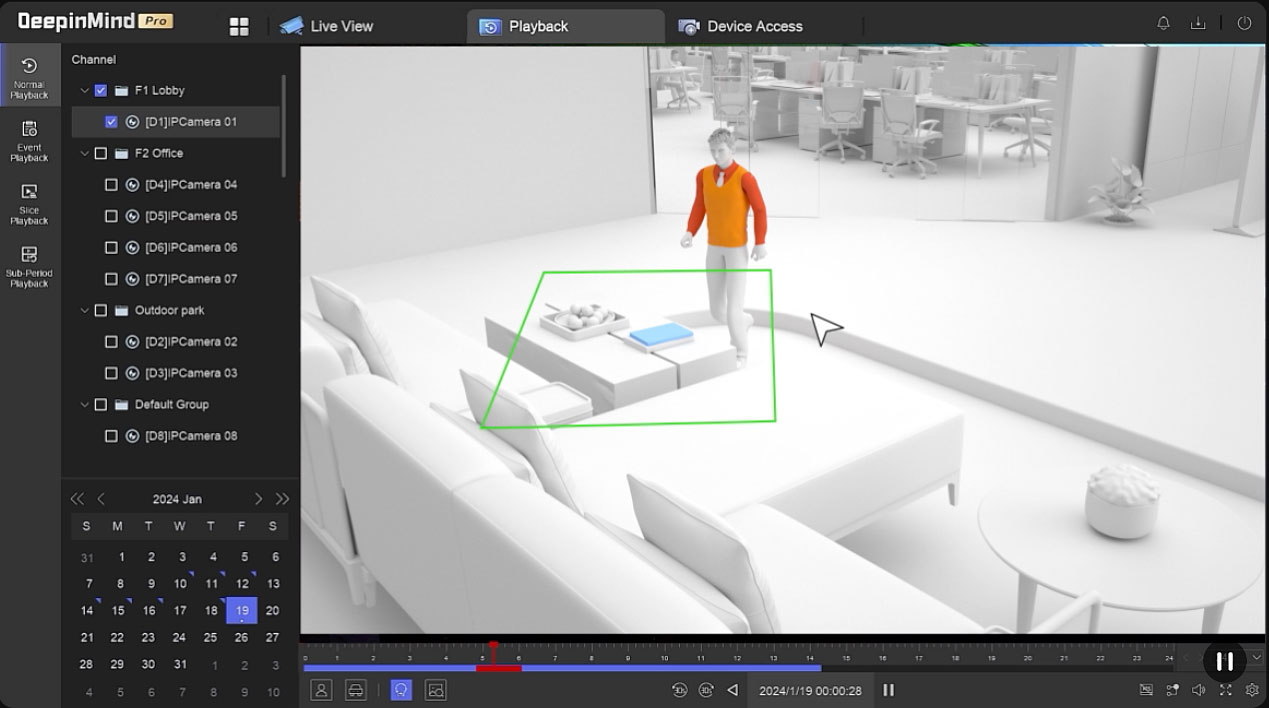Click the vehicle detection search icon
The width and height of the screenshot is (1269, 708).
[x=354, y=690]
